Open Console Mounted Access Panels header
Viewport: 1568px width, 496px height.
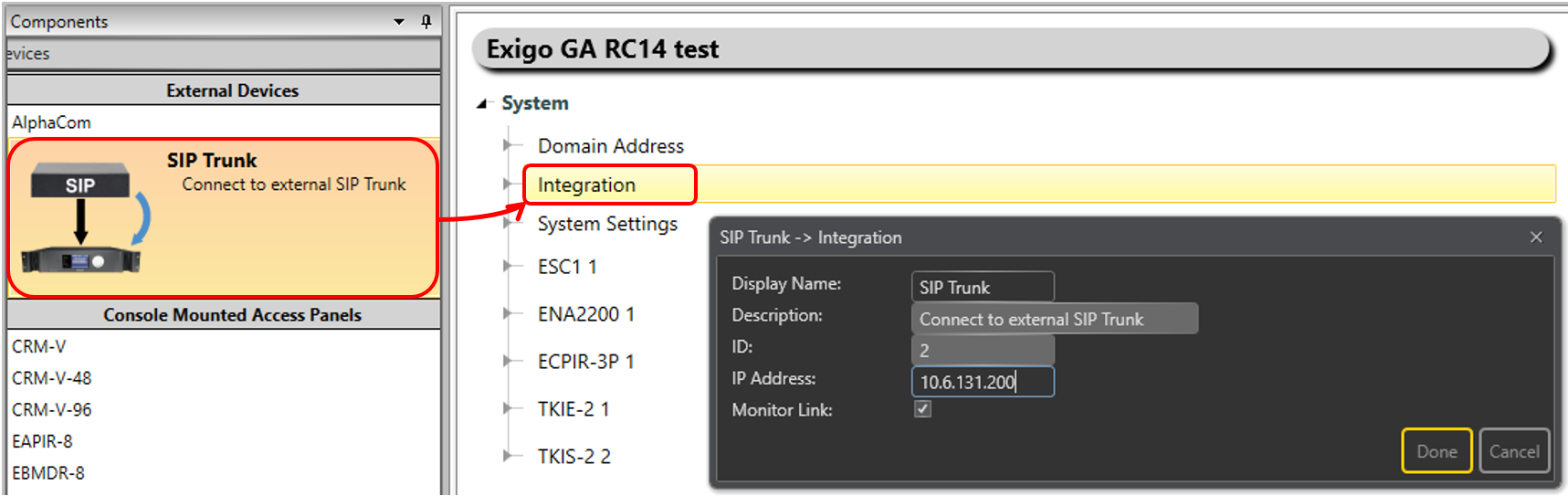point(232,315)
